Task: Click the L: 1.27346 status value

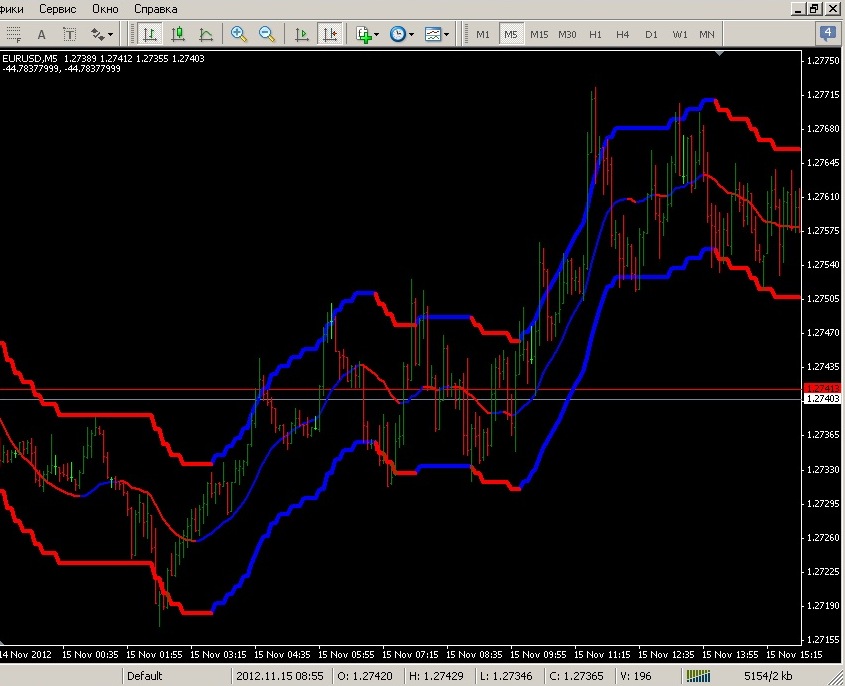Action: point(506,676)
